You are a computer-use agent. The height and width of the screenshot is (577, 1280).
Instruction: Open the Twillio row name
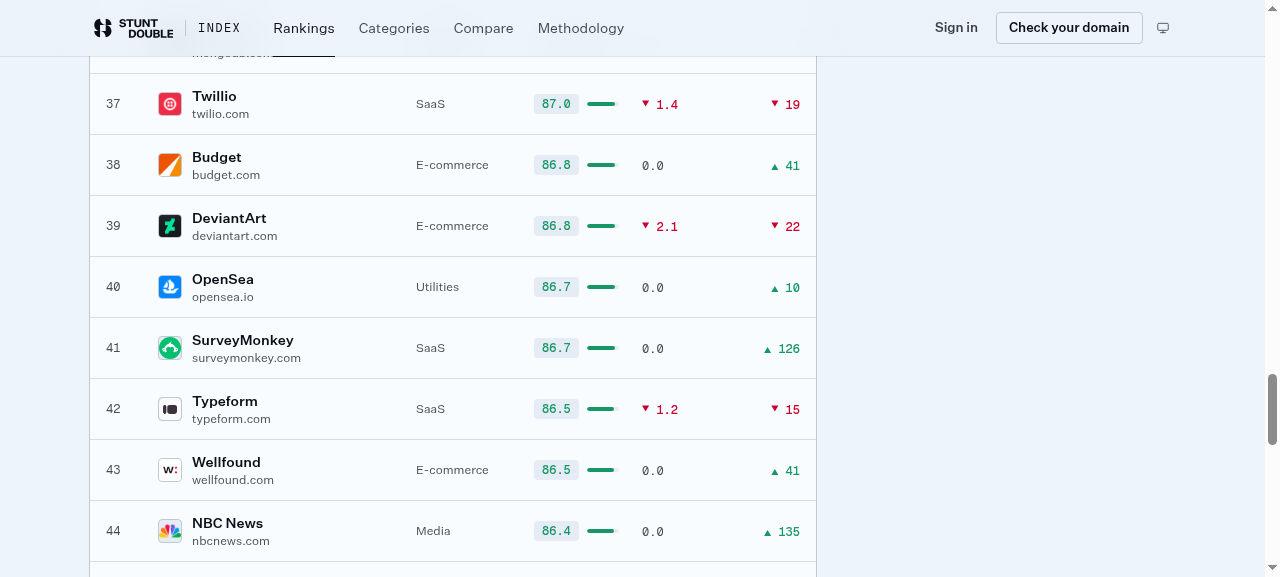(x=214, y=96)
